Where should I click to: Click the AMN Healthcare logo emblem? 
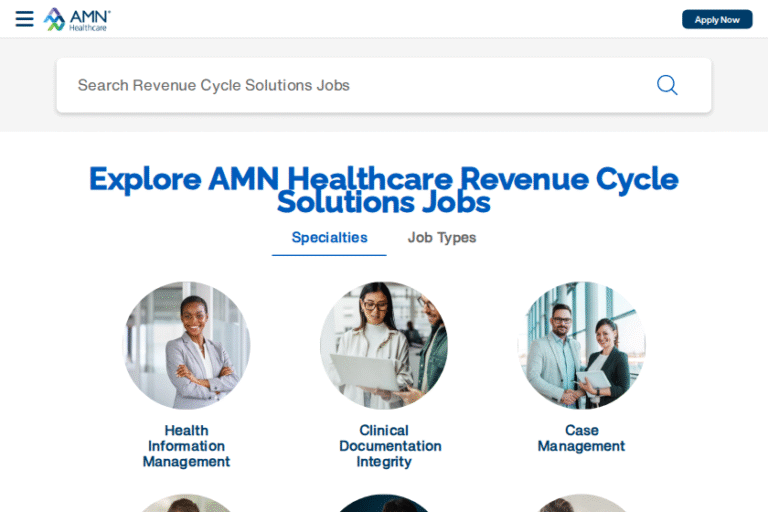pyautogui.click(x=54, y=19)
